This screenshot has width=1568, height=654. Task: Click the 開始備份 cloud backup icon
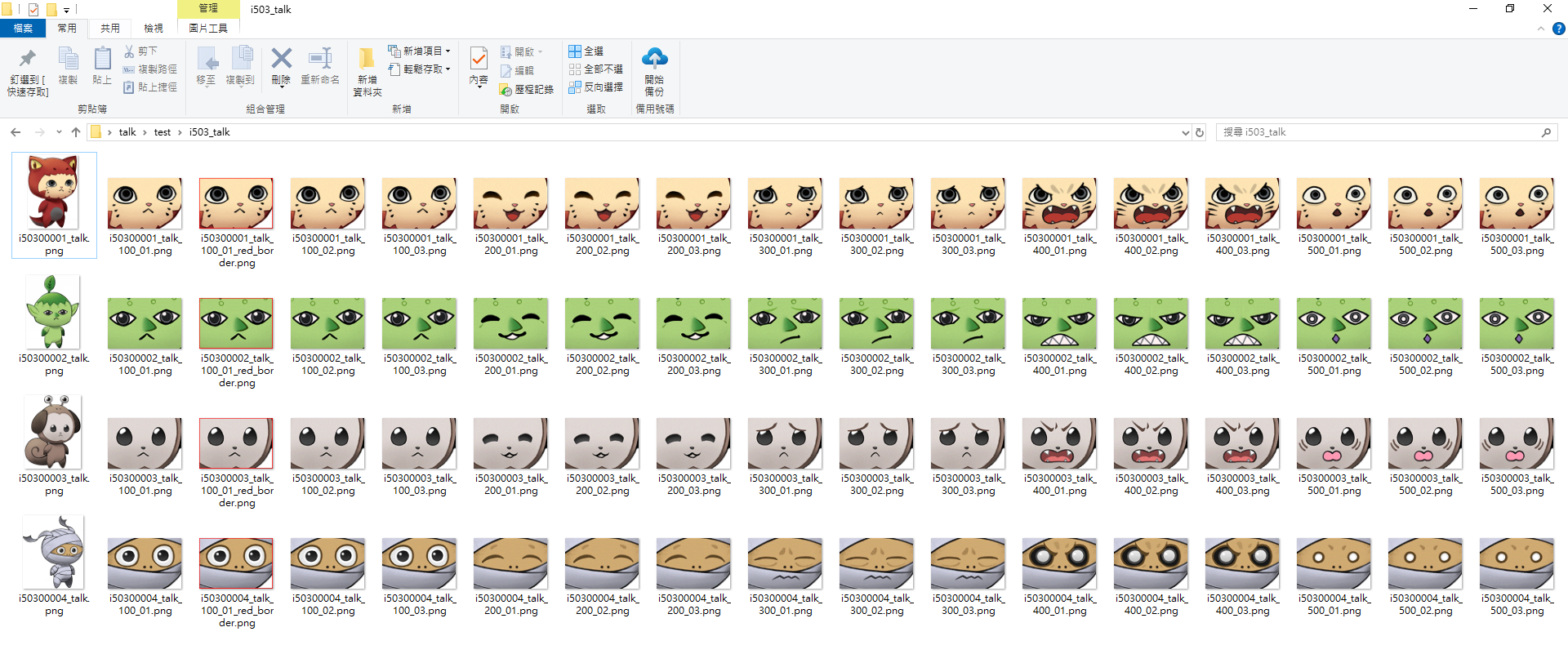click(x=654, y=59)
